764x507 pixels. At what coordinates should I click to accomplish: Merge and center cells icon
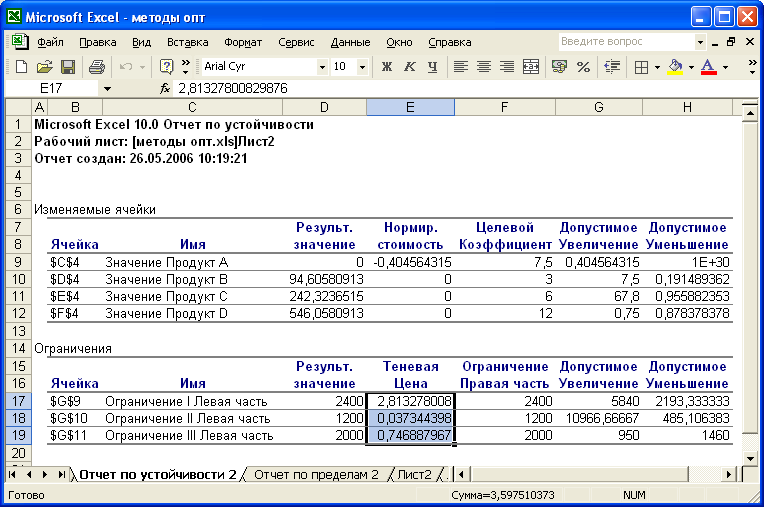point(531,67)
